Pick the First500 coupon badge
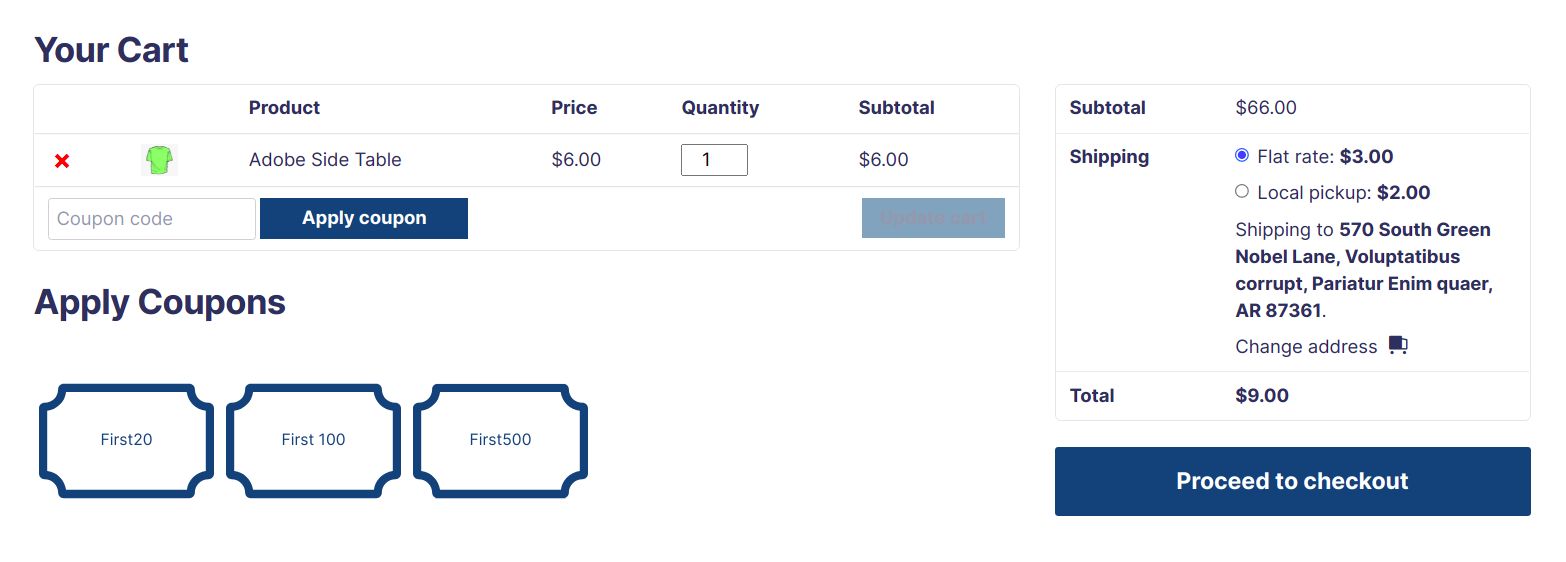The height and width of the screenshot is (562, 1566). click(x=500, y=440)
